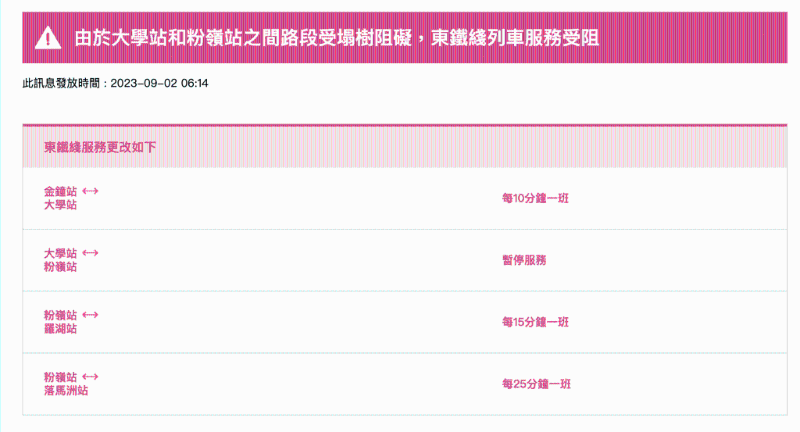Click the 每15分鐘一班 frequency text
The height and width of the screenshot is (432, 800).
tap(535, 322)
